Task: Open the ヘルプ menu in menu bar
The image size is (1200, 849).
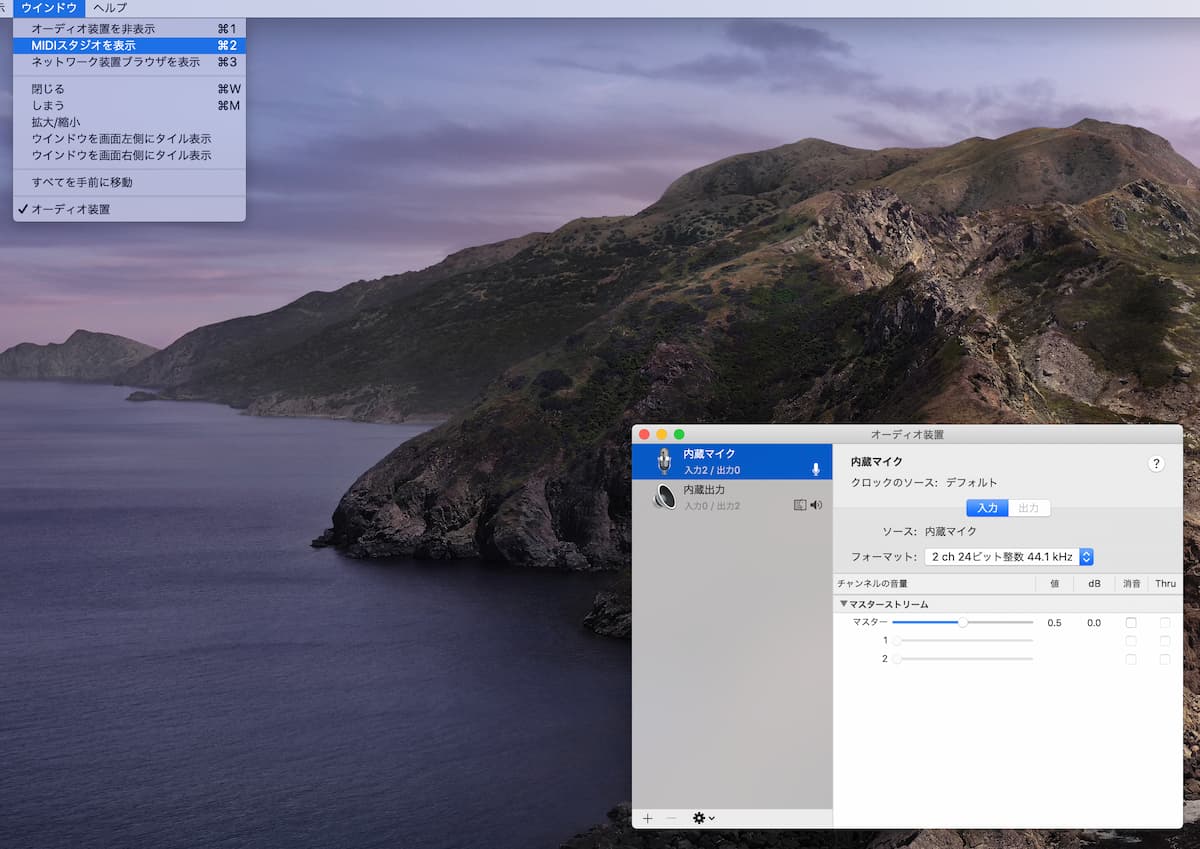Action: click(110, 8)
